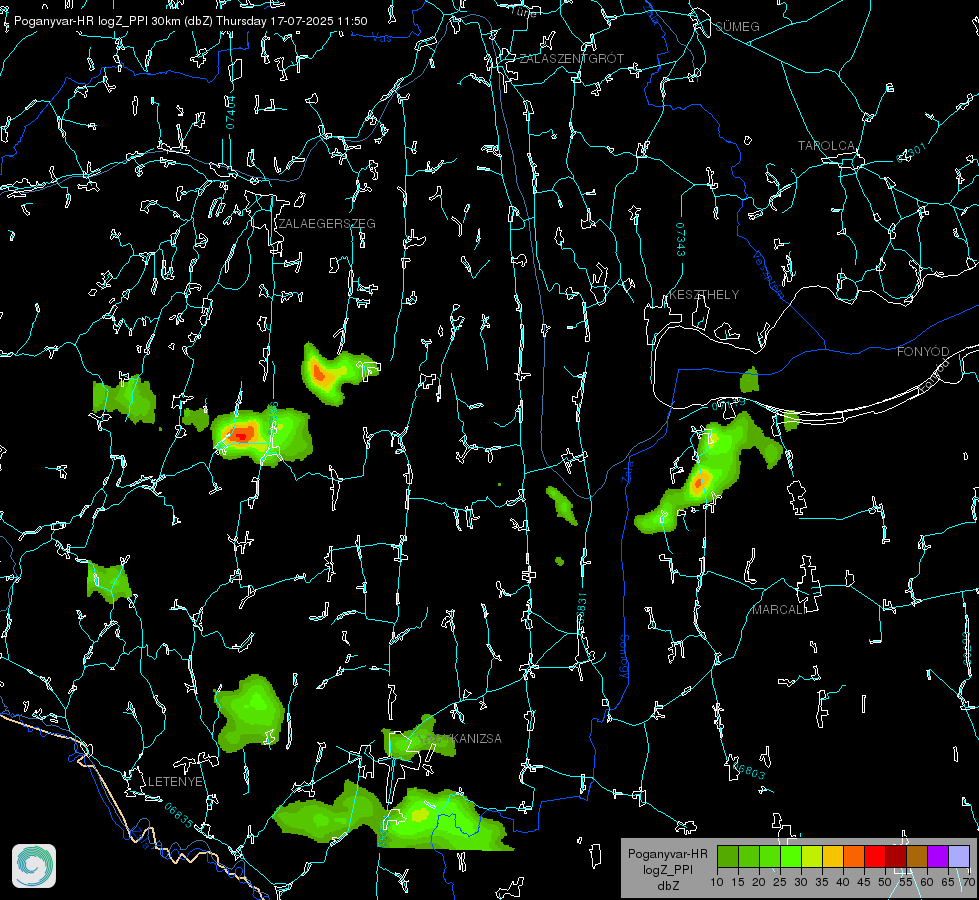This screenshot has width=979, height=900.
Task: Click the KESZTHELY city label
Action: [x=704, y=294]
